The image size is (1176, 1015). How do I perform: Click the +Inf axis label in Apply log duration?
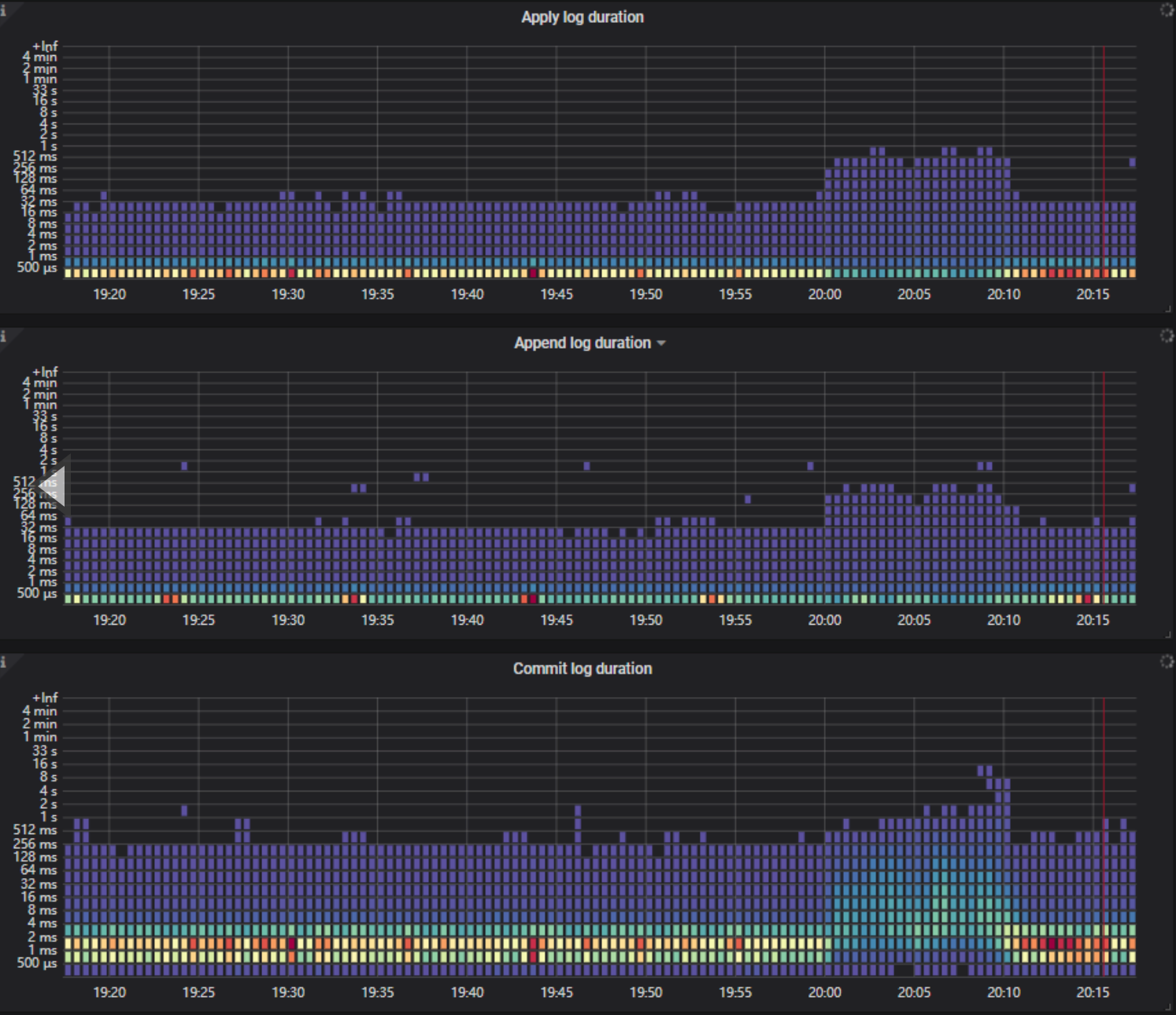pyautogui.click(x=45, y=46)
